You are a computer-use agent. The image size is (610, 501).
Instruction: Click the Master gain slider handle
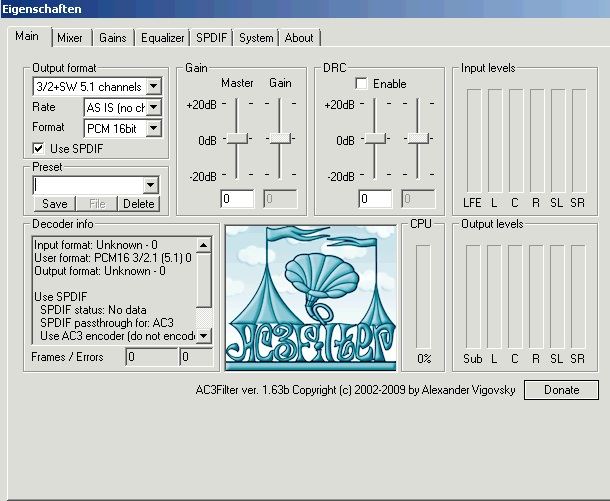237,139
